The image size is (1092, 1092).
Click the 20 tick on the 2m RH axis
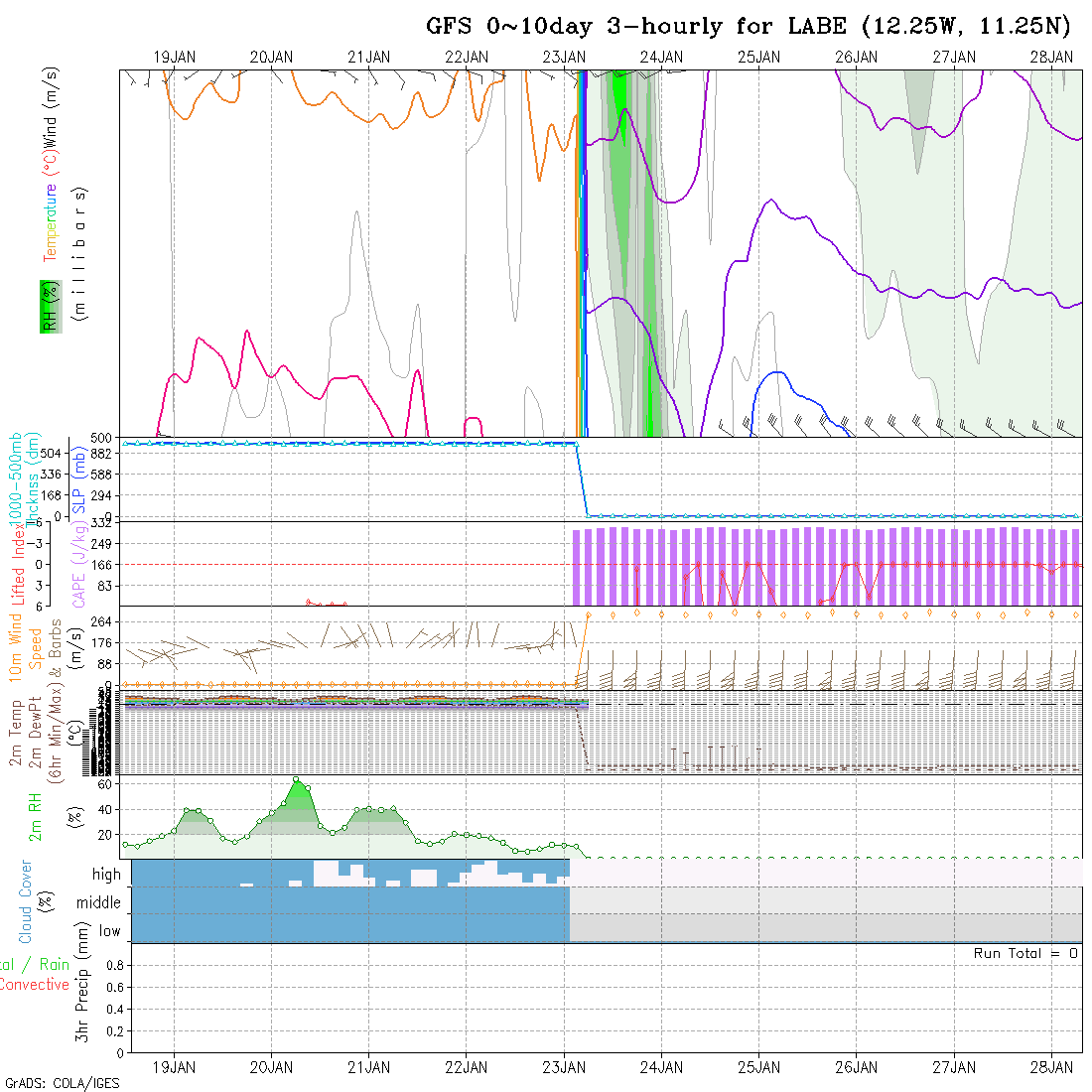point(104,834)
